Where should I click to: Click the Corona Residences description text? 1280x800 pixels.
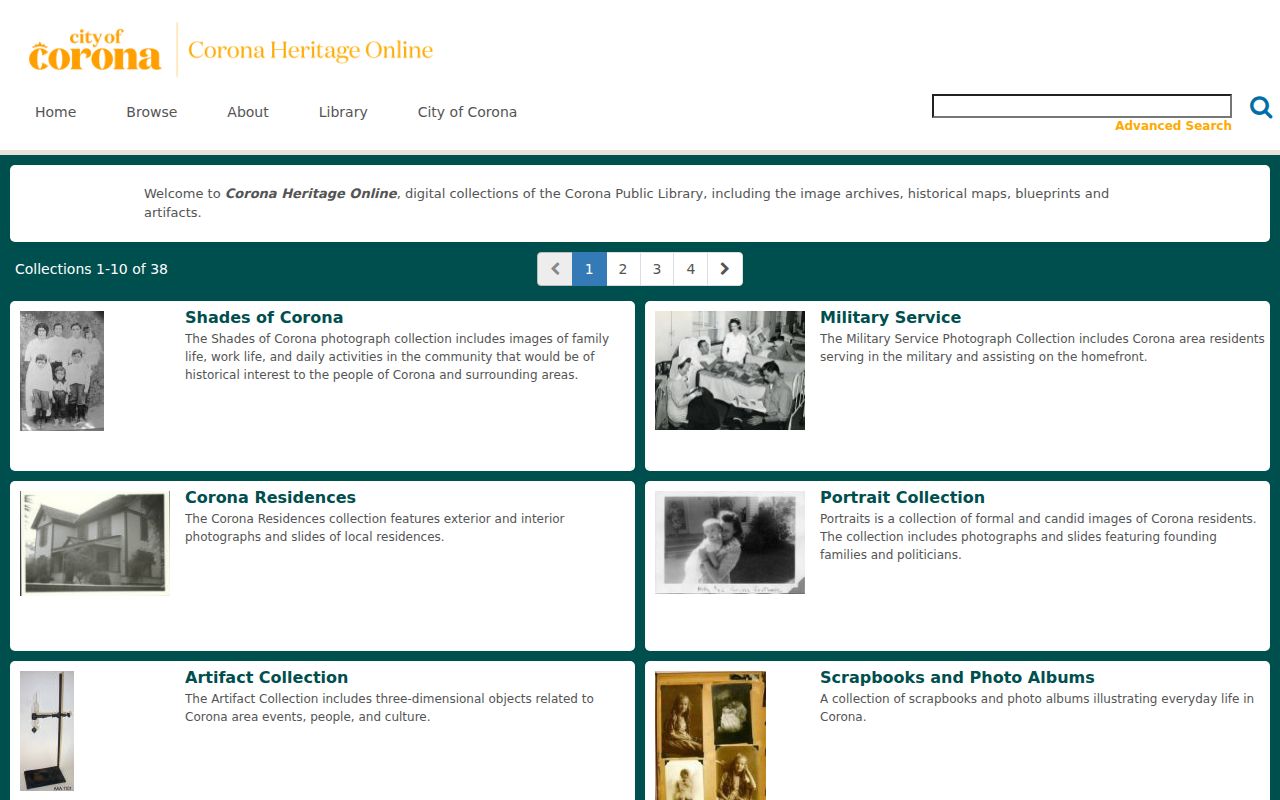click(x=375, y=528)
